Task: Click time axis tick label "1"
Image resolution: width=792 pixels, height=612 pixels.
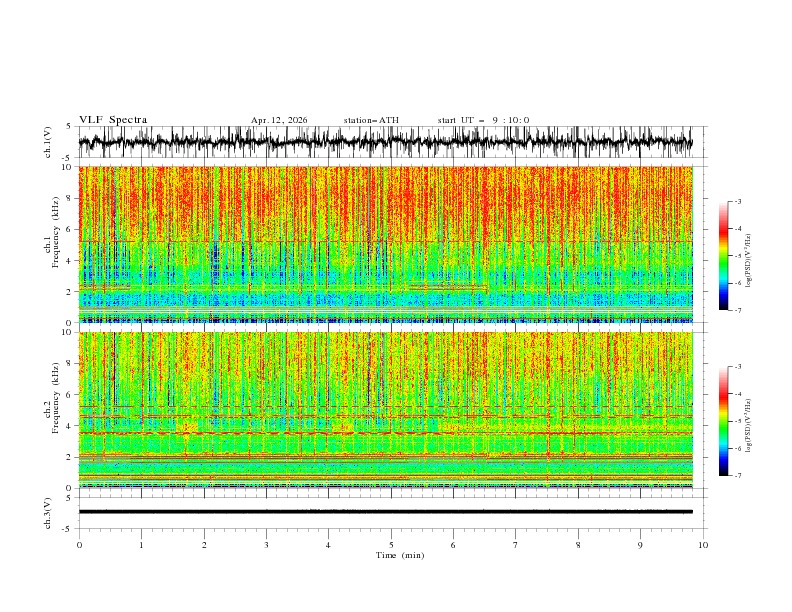Action: (141, 545)
